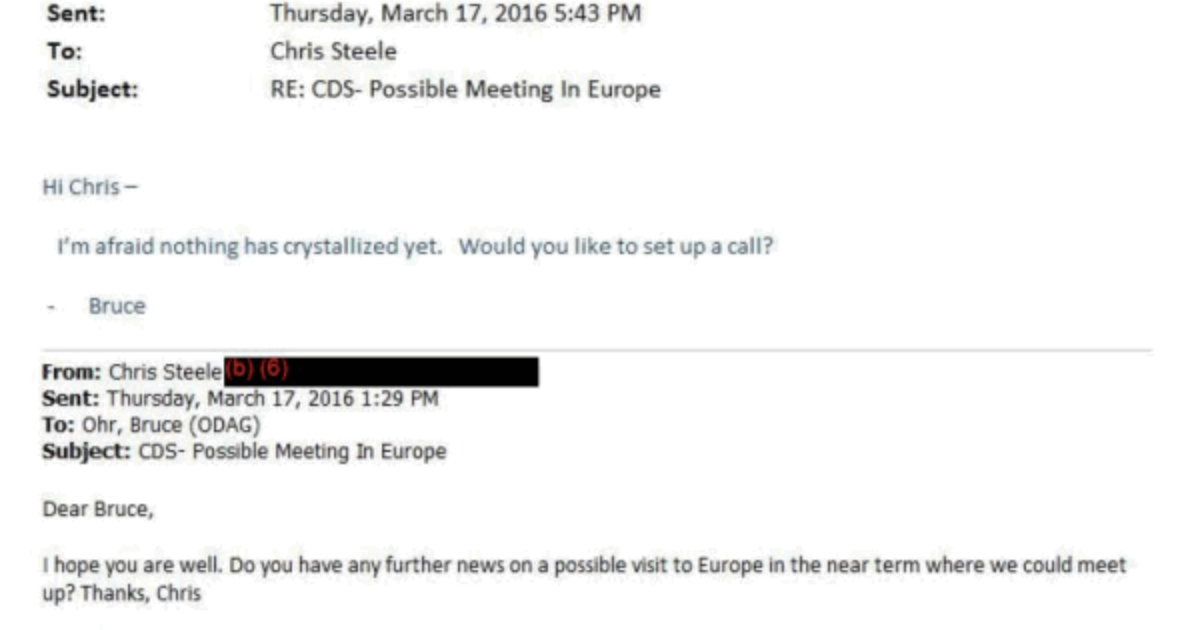Click the larger bold 'Subject:' label at top

92,90
